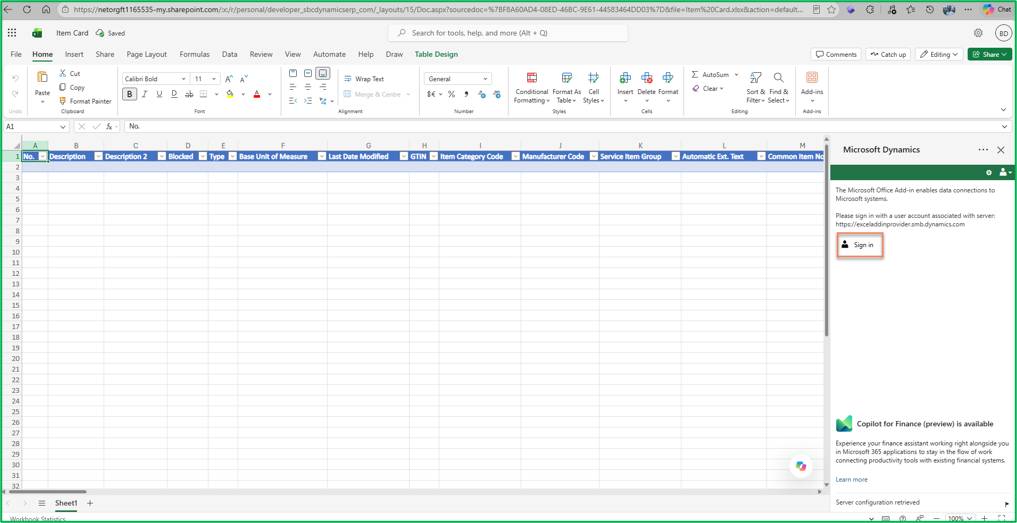
Task: Open Sort & Filter menu
Action: (756, 88)
